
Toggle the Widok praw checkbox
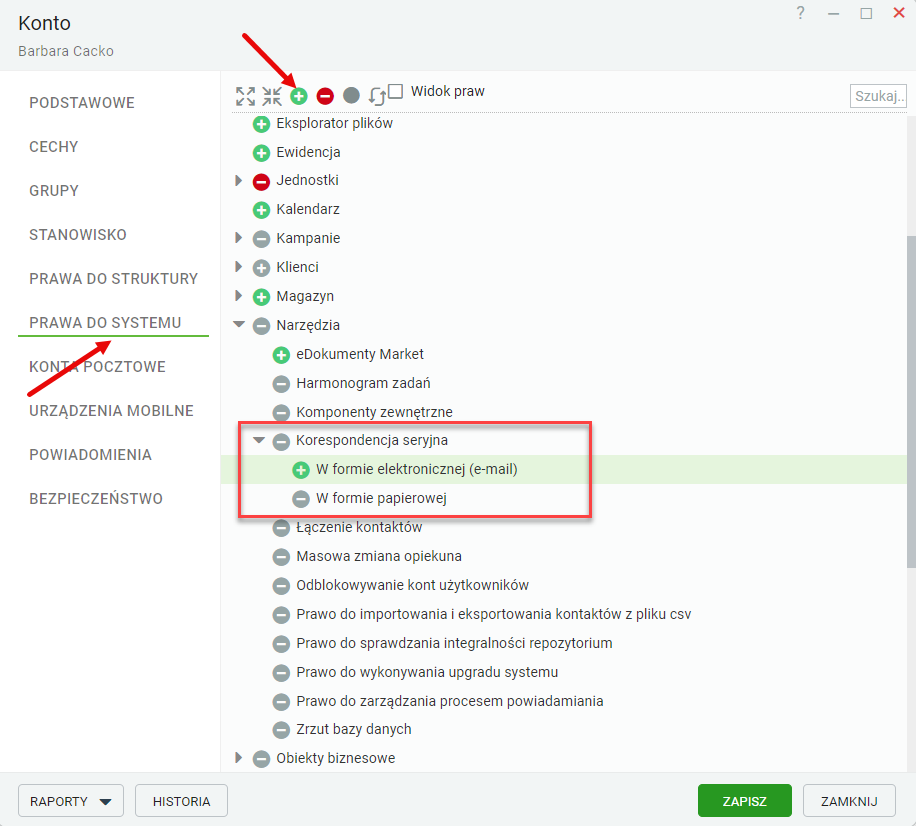(x=395, y=91)
